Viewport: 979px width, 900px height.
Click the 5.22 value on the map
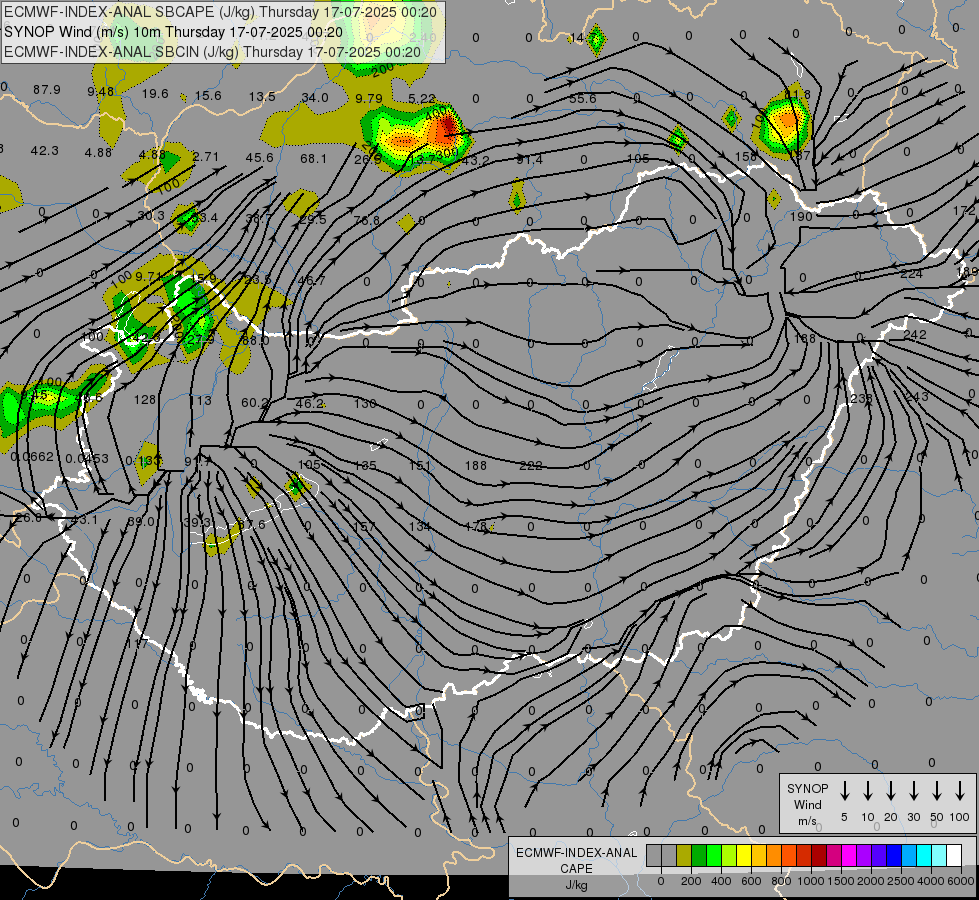coord(421,99)
